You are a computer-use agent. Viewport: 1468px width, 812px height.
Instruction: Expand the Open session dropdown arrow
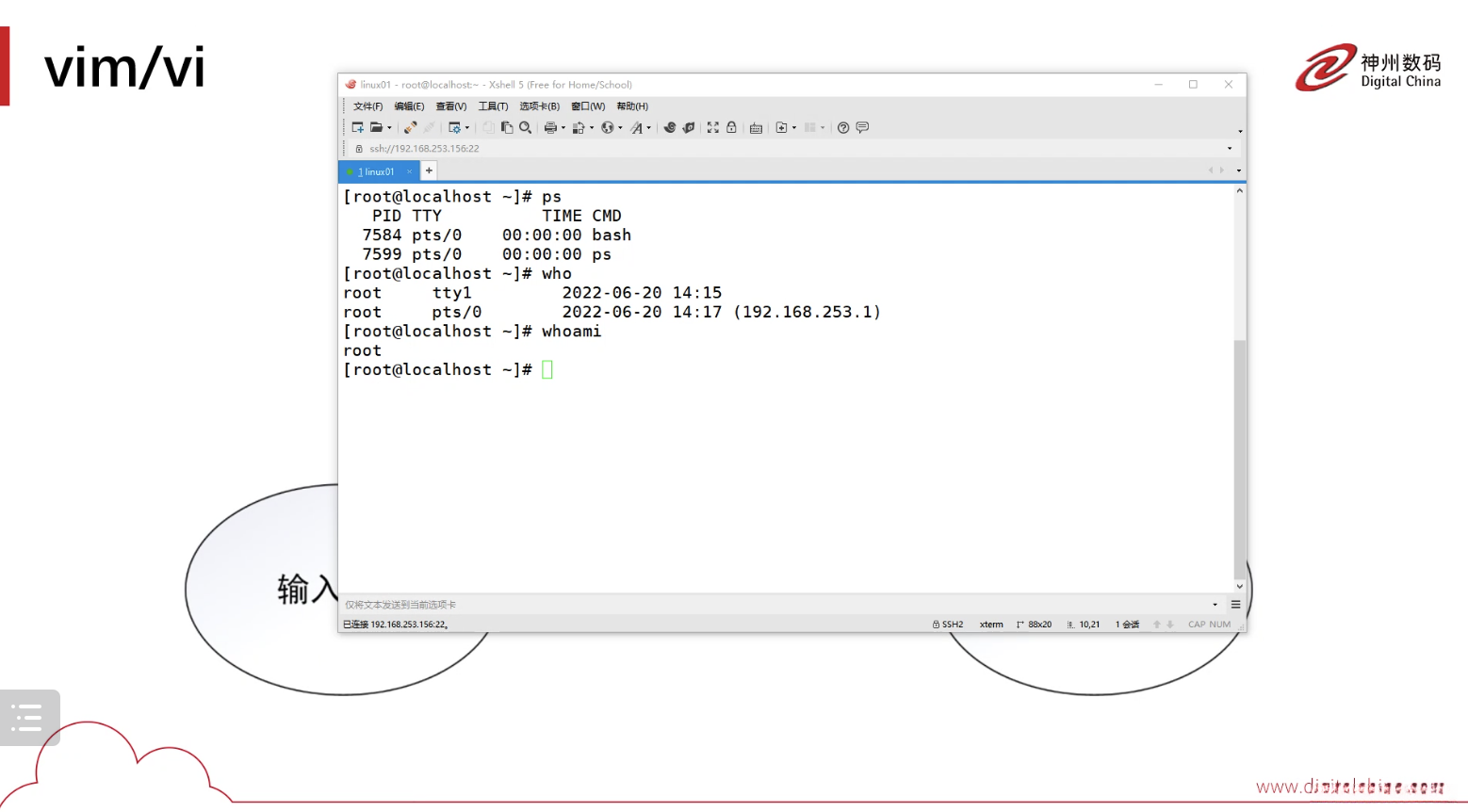tap(389, 128)
